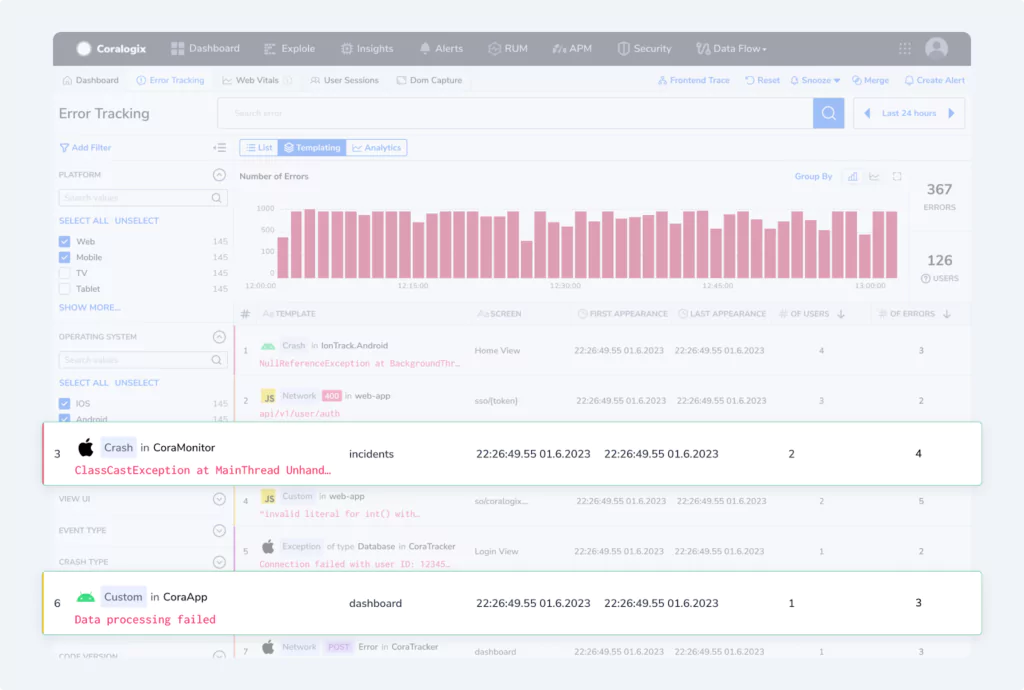Select the Templating view
The width and height of the screenshot is (1024, 690).
[312, 148]
